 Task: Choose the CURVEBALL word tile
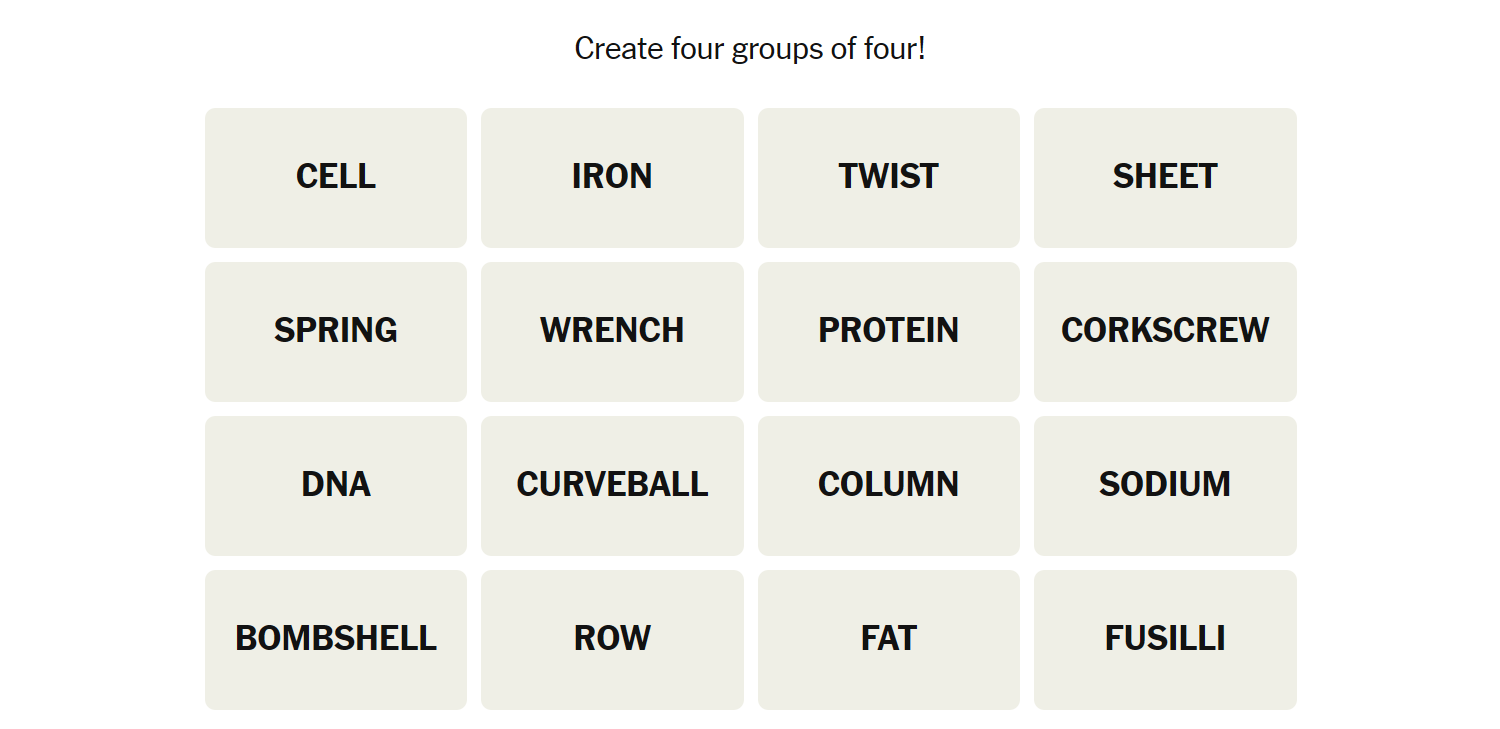click(612, 485)
